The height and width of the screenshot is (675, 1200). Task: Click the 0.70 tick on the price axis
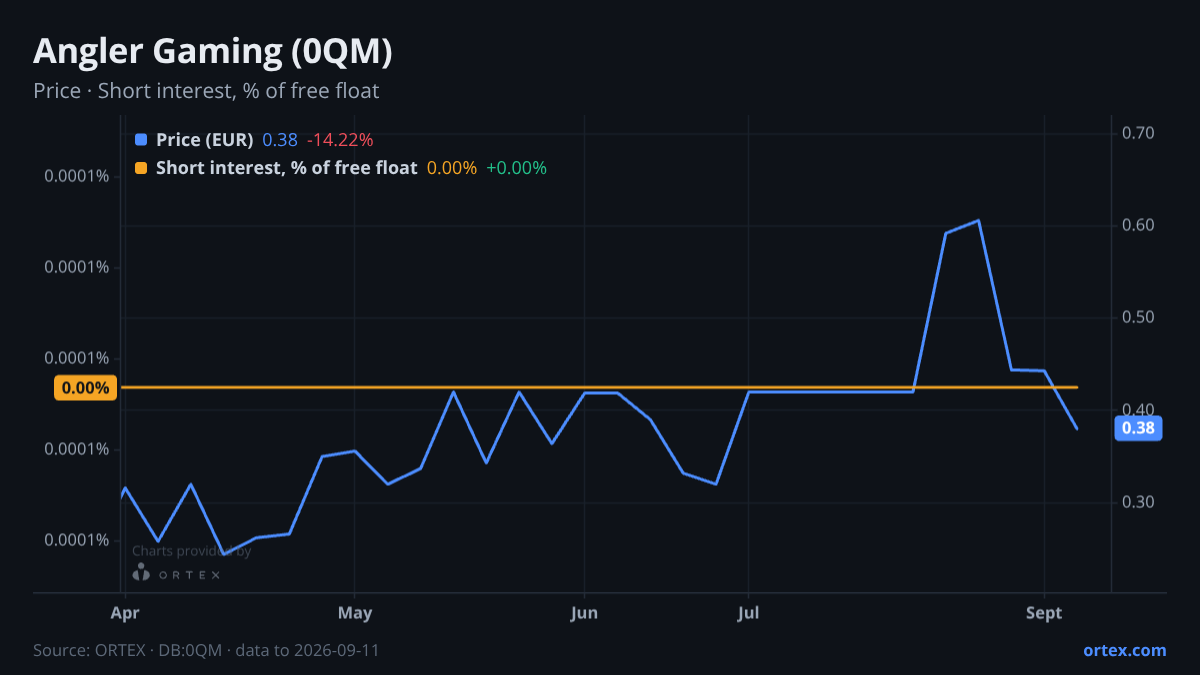point(1139,134)
